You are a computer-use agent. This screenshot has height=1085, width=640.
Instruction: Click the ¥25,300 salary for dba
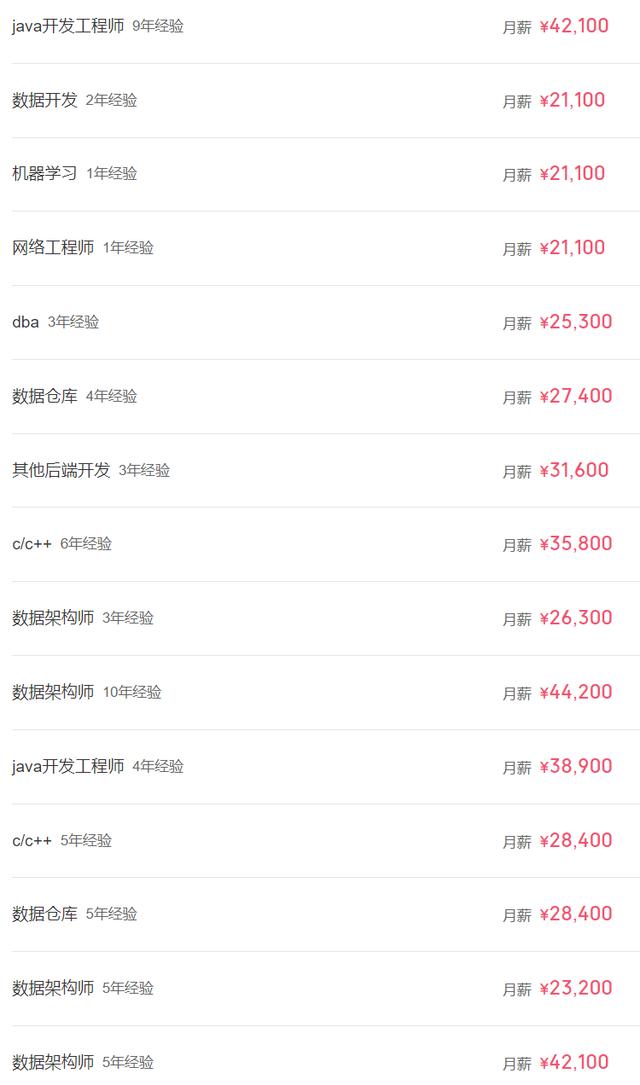575,322
